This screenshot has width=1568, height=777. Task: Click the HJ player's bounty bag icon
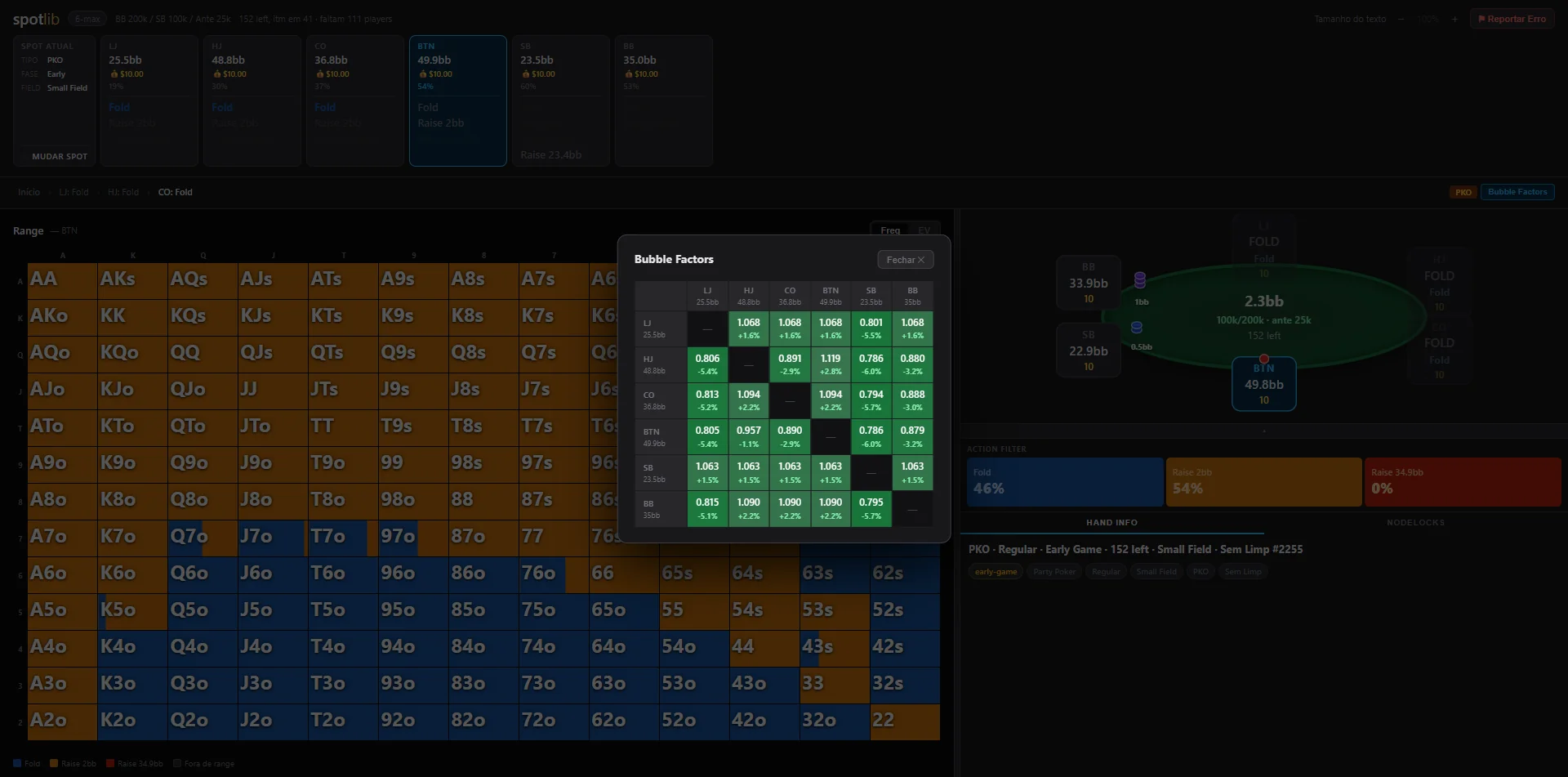click(x=217, y=74)
